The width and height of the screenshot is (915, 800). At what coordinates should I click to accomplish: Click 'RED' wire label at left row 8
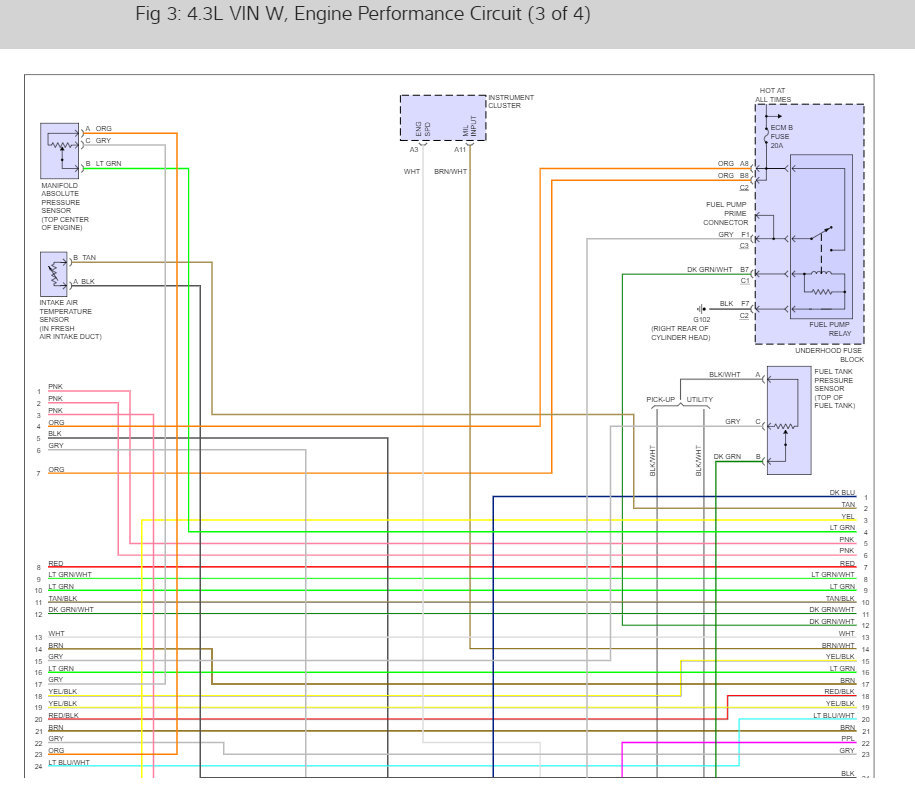click(x=55, y=564)
